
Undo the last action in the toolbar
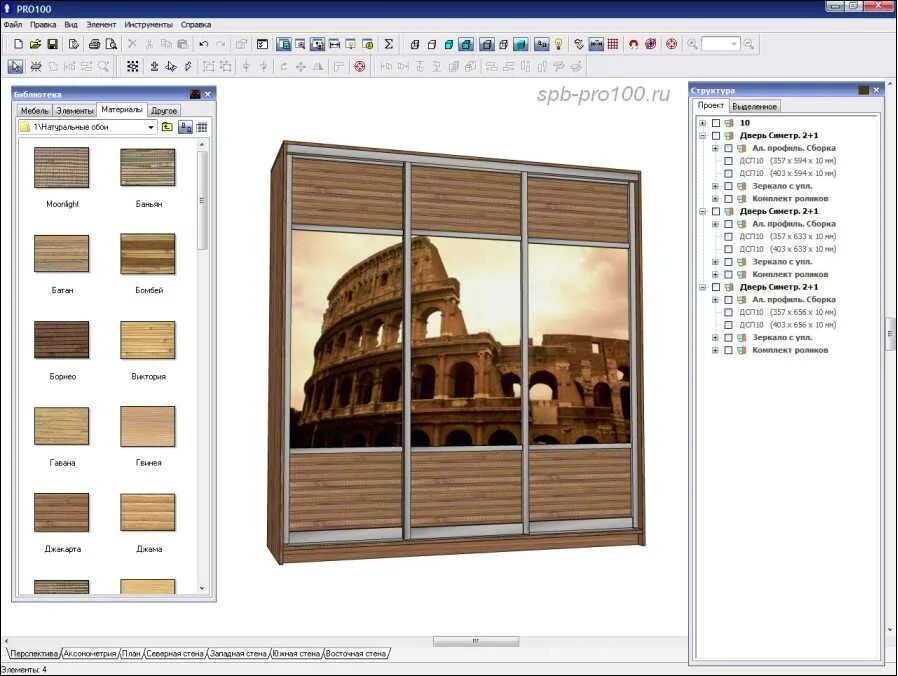point(203,44)
